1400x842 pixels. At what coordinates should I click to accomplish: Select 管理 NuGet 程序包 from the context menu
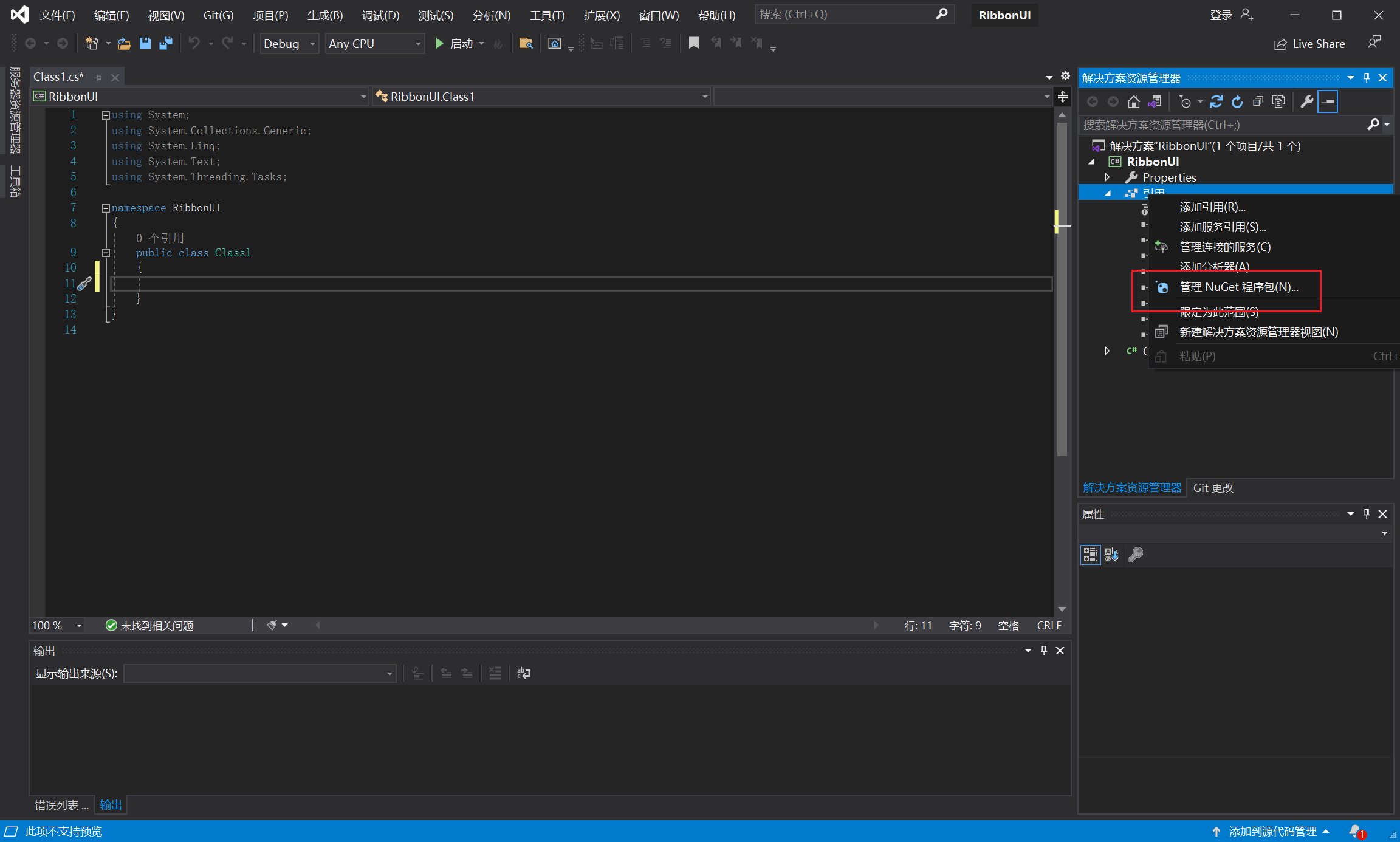click(x=1238, y=287)
